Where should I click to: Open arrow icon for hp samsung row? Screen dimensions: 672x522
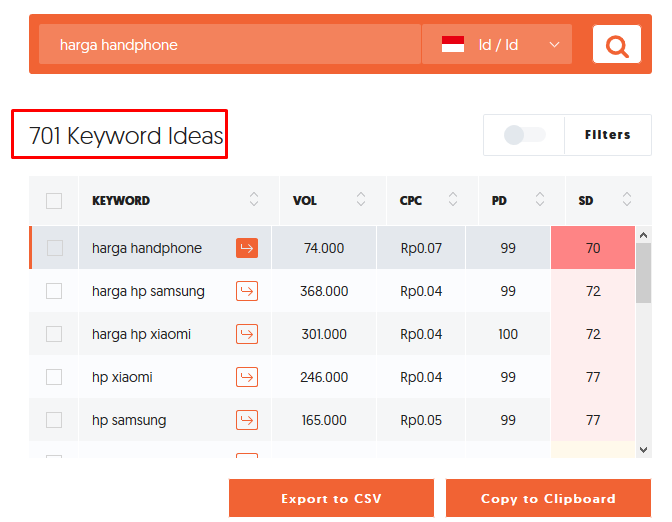(247, 420)
